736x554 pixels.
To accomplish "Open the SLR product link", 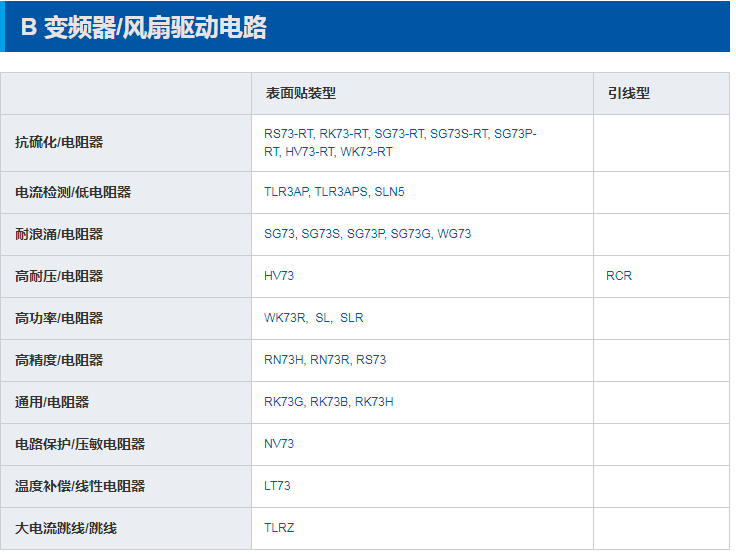I will (352, 318).
